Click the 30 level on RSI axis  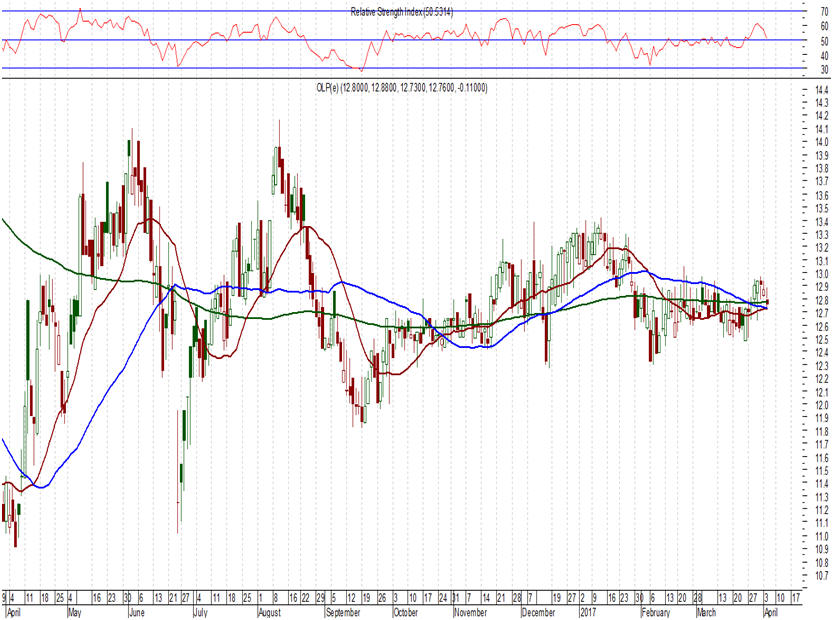(x=796, y=70)
